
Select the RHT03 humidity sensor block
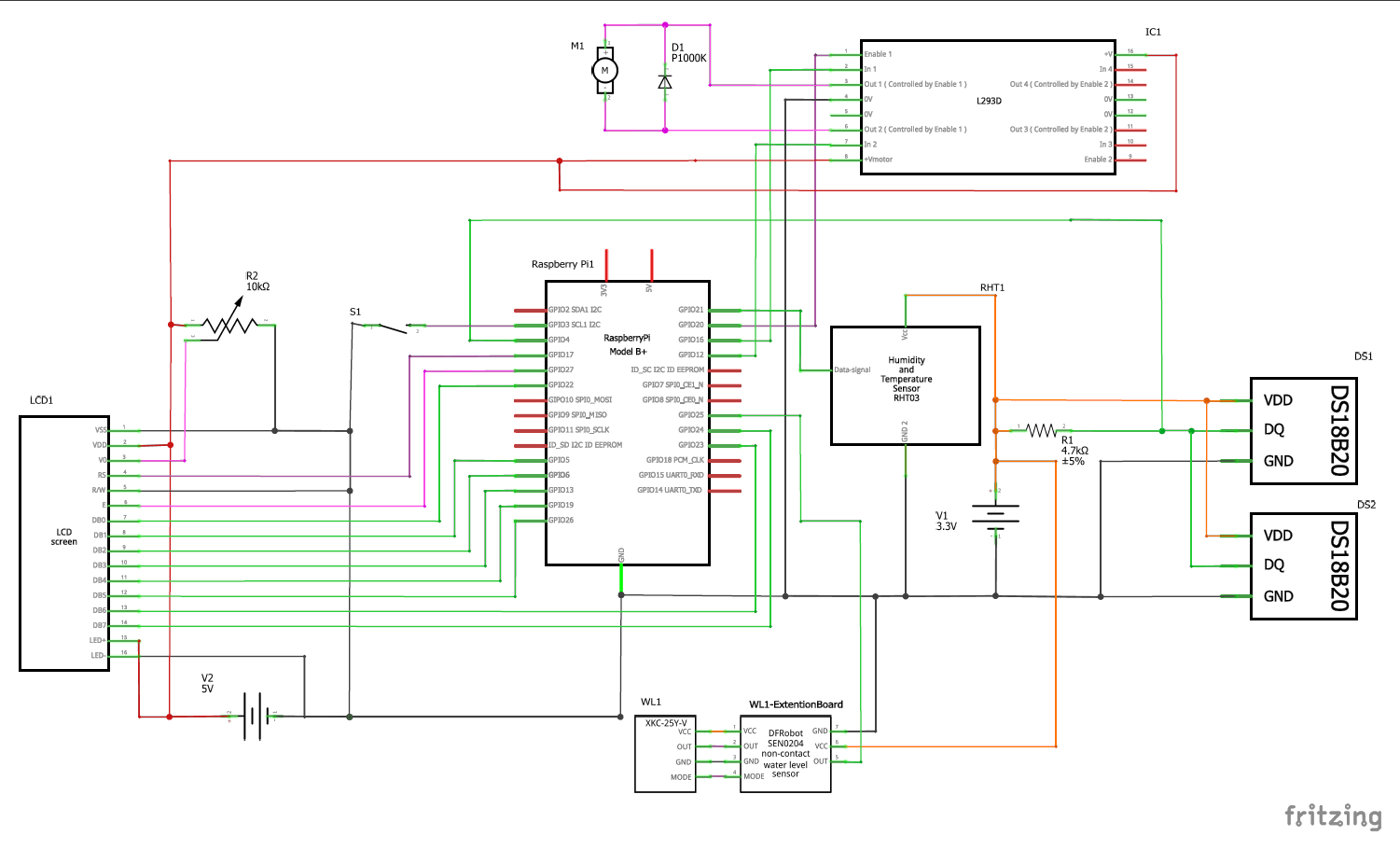point(906,385)
